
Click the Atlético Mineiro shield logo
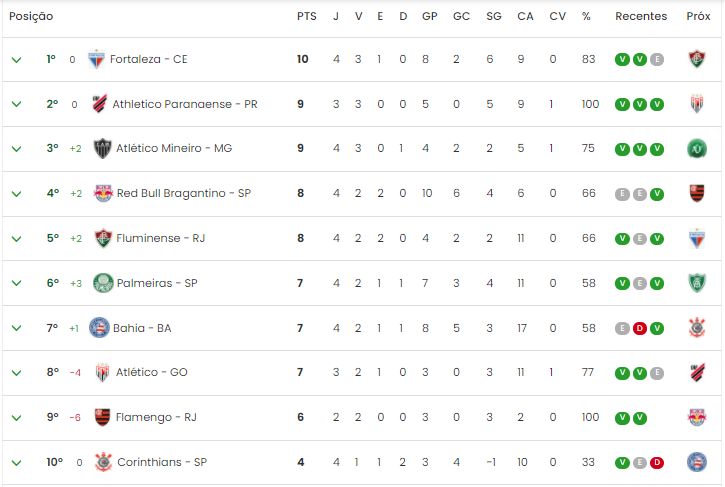(102, 148)
